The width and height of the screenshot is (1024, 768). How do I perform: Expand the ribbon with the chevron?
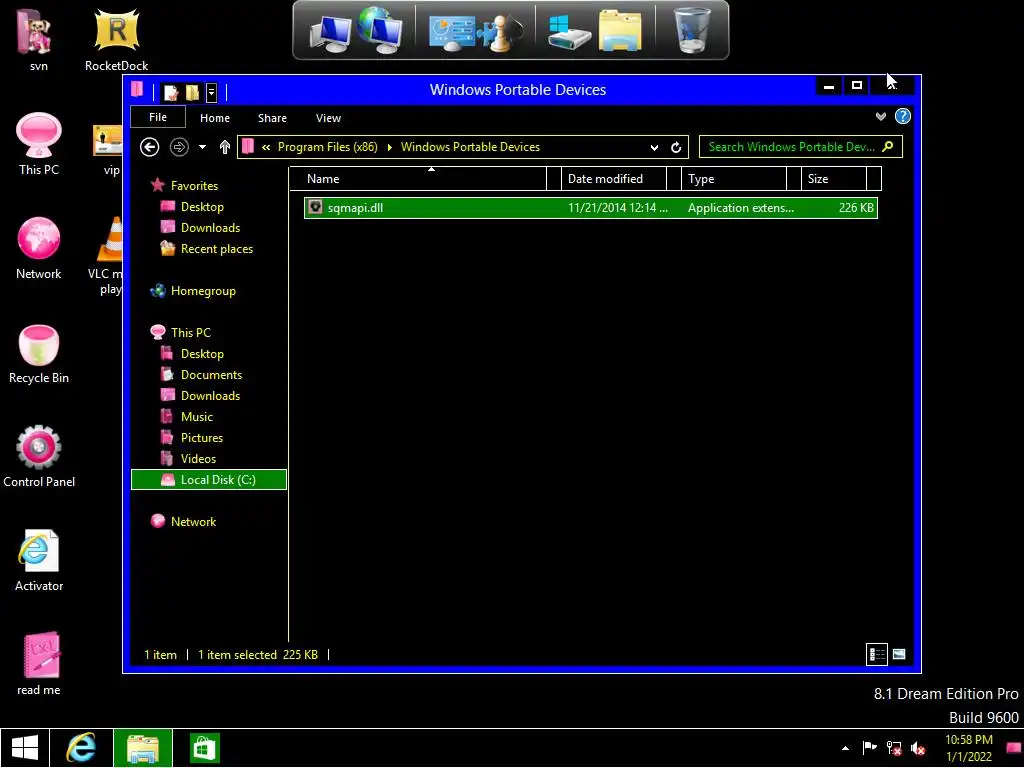pos(881,116)
